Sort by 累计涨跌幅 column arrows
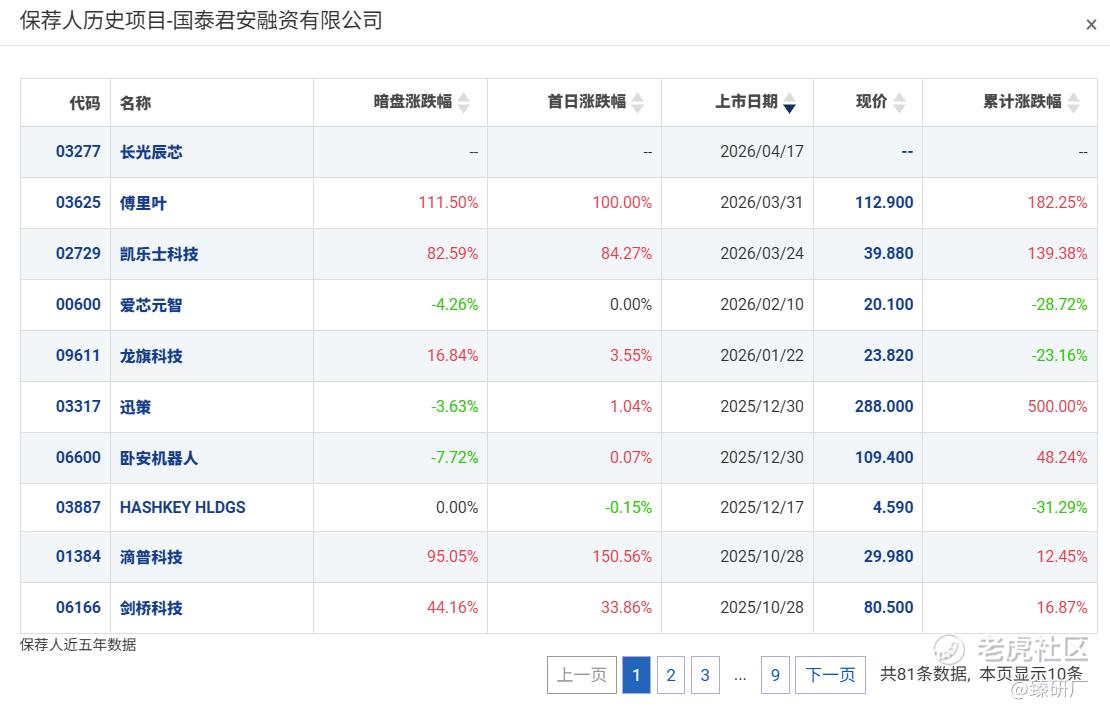This screenshot has width=1110, height=714. tap(1074, 103)
